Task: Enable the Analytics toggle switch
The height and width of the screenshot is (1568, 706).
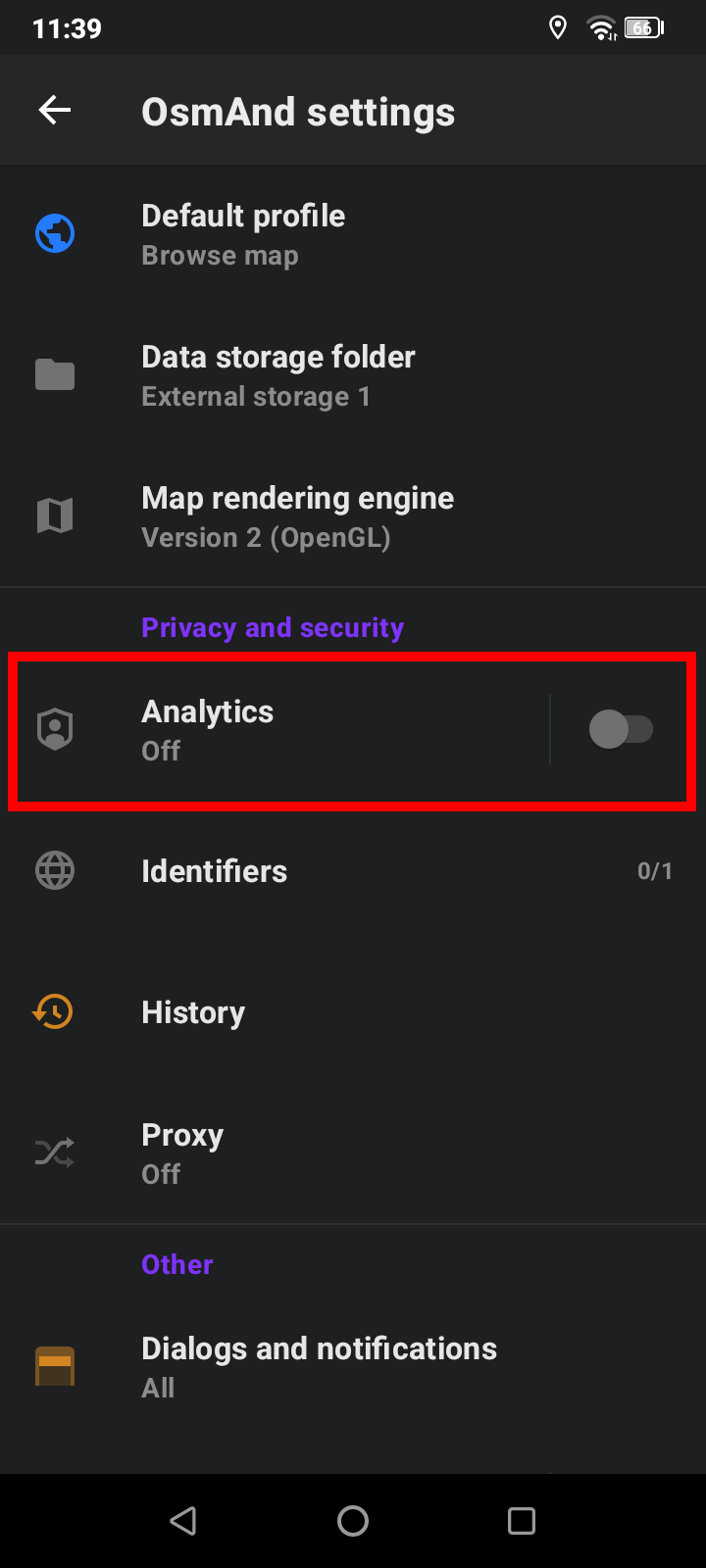Action: point(621,730)
